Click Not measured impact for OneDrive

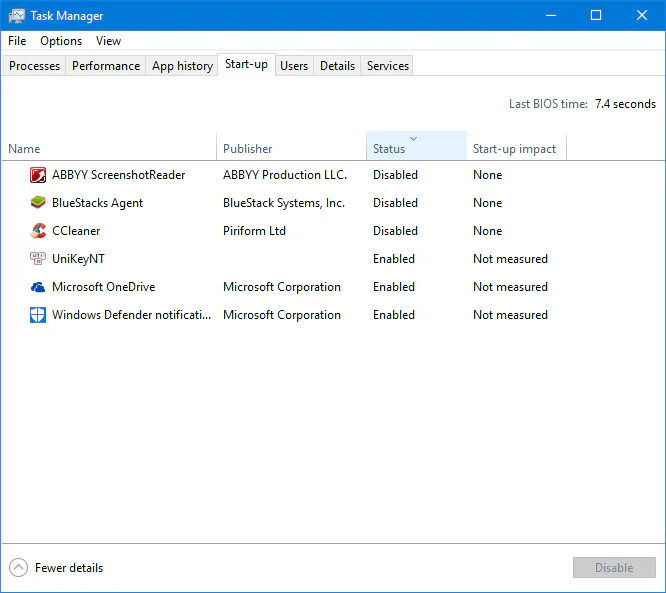[510, 287]
